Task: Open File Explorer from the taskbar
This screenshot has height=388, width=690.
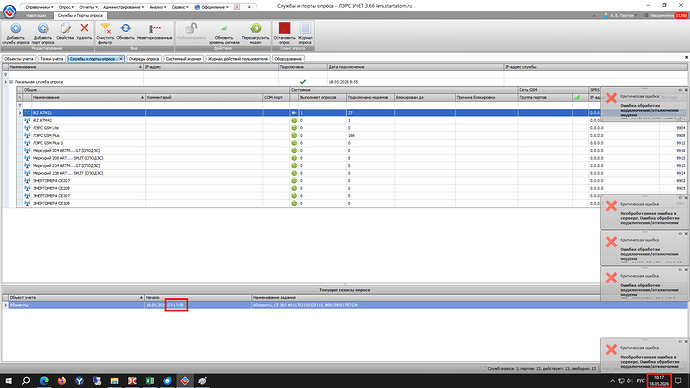Action: pos(114,381)
